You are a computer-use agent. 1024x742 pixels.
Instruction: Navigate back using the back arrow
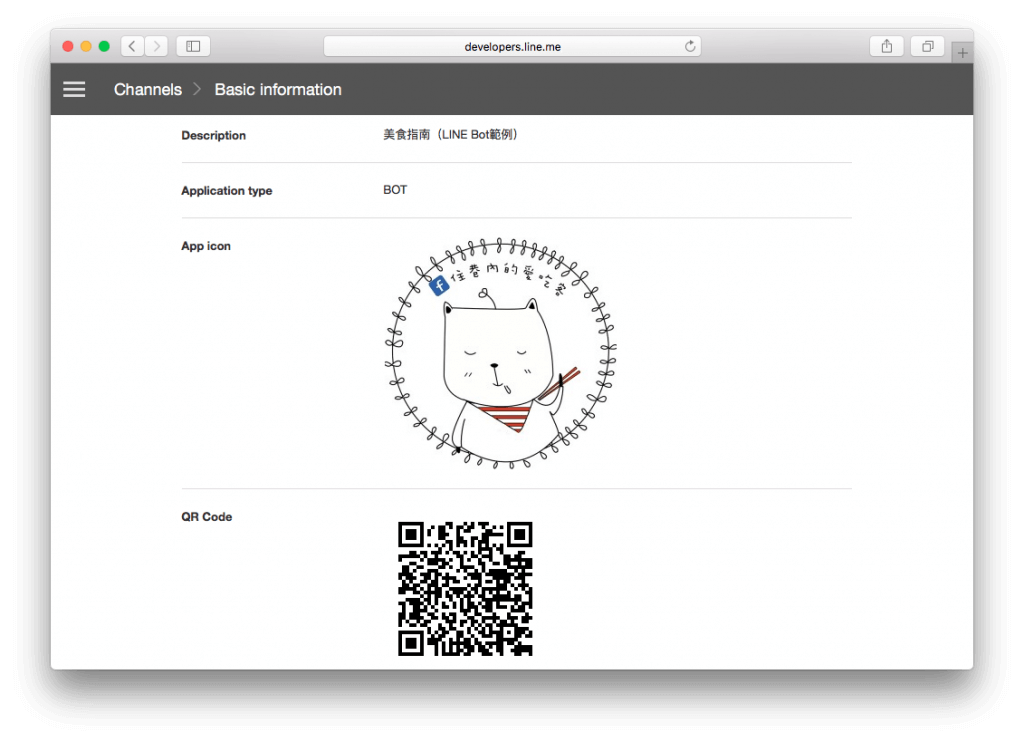click(131, 45)
